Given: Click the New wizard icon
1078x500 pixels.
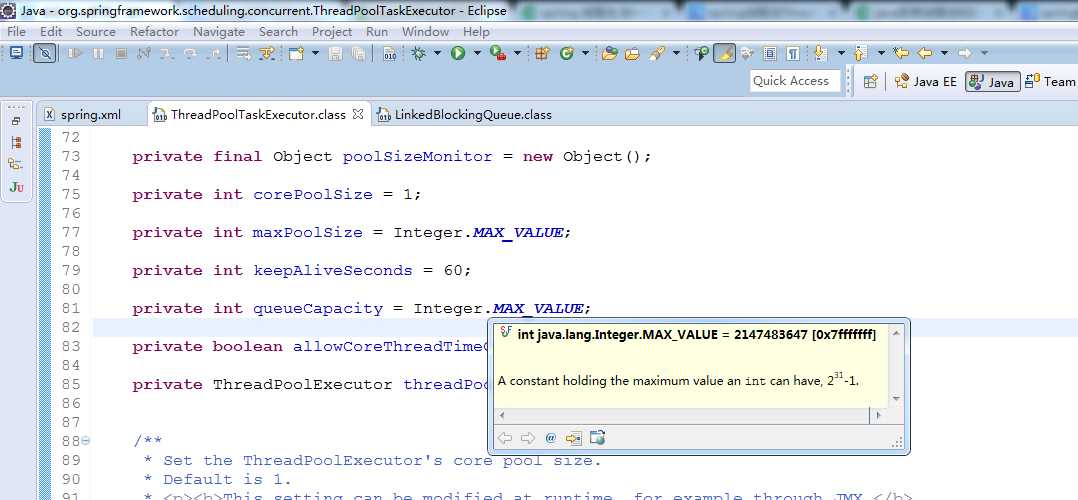Looking at the screenshot, I should pyautogui.click(x=296, y=53).
